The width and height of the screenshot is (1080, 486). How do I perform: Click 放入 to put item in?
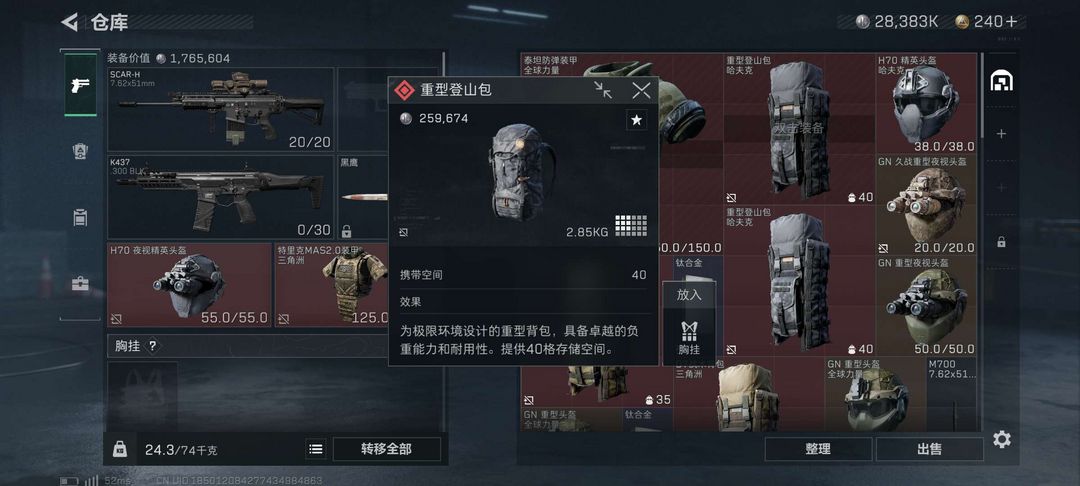tap(689, 295)
